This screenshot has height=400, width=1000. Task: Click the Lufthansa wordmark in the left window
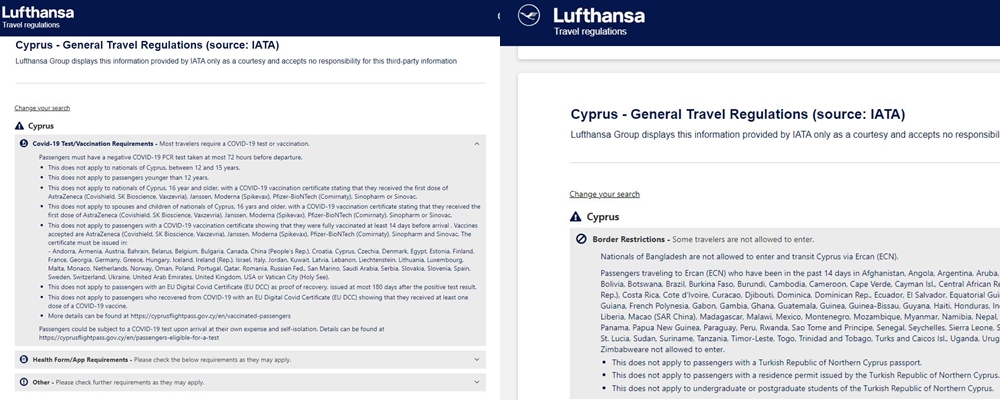(38, 12)
